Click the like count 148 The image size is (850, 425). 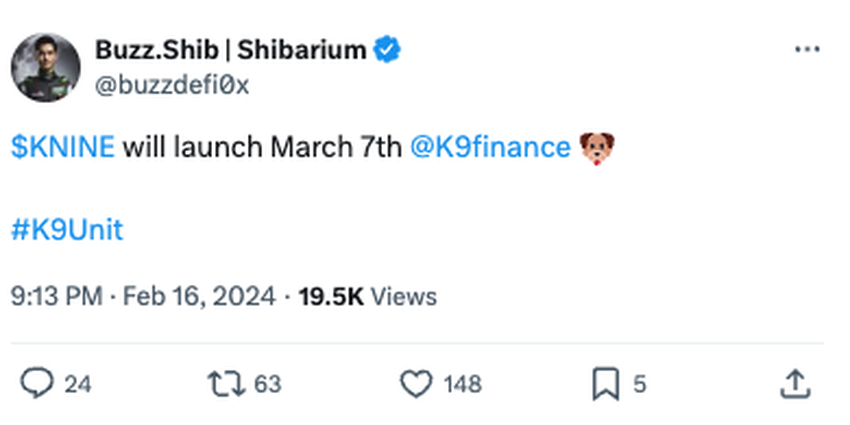tap(461, 384)
